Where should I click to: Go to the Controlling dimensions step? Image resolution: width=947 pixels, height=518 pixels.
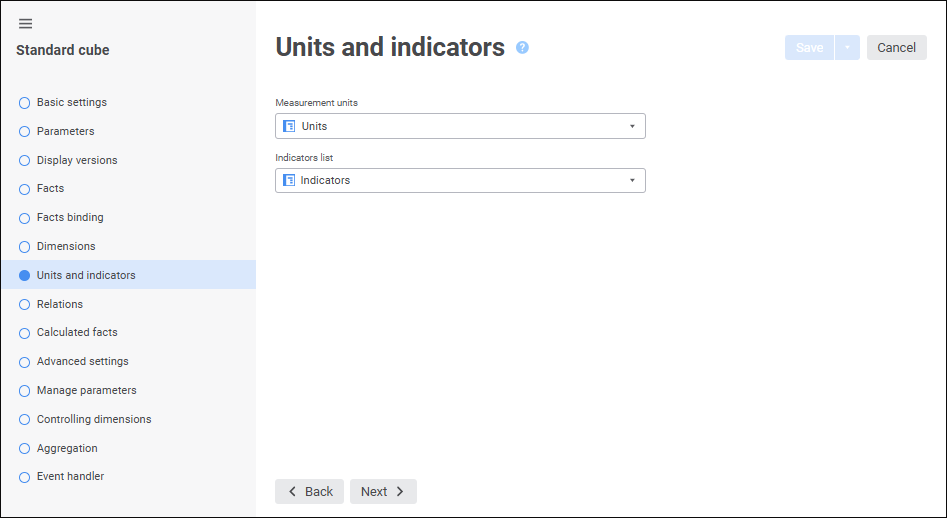pyautogui.click(x=94, y=419)
